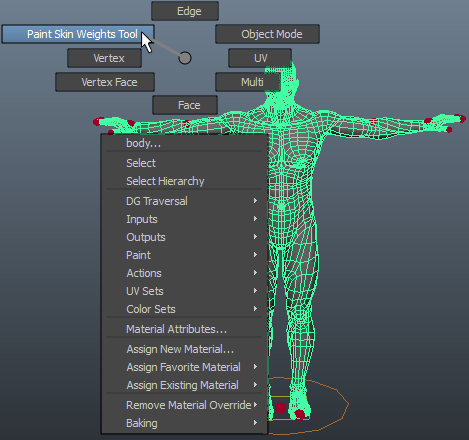
Task: Open Material Attributes... dialog
Action: pyautogui.click(x=184, y=329)
